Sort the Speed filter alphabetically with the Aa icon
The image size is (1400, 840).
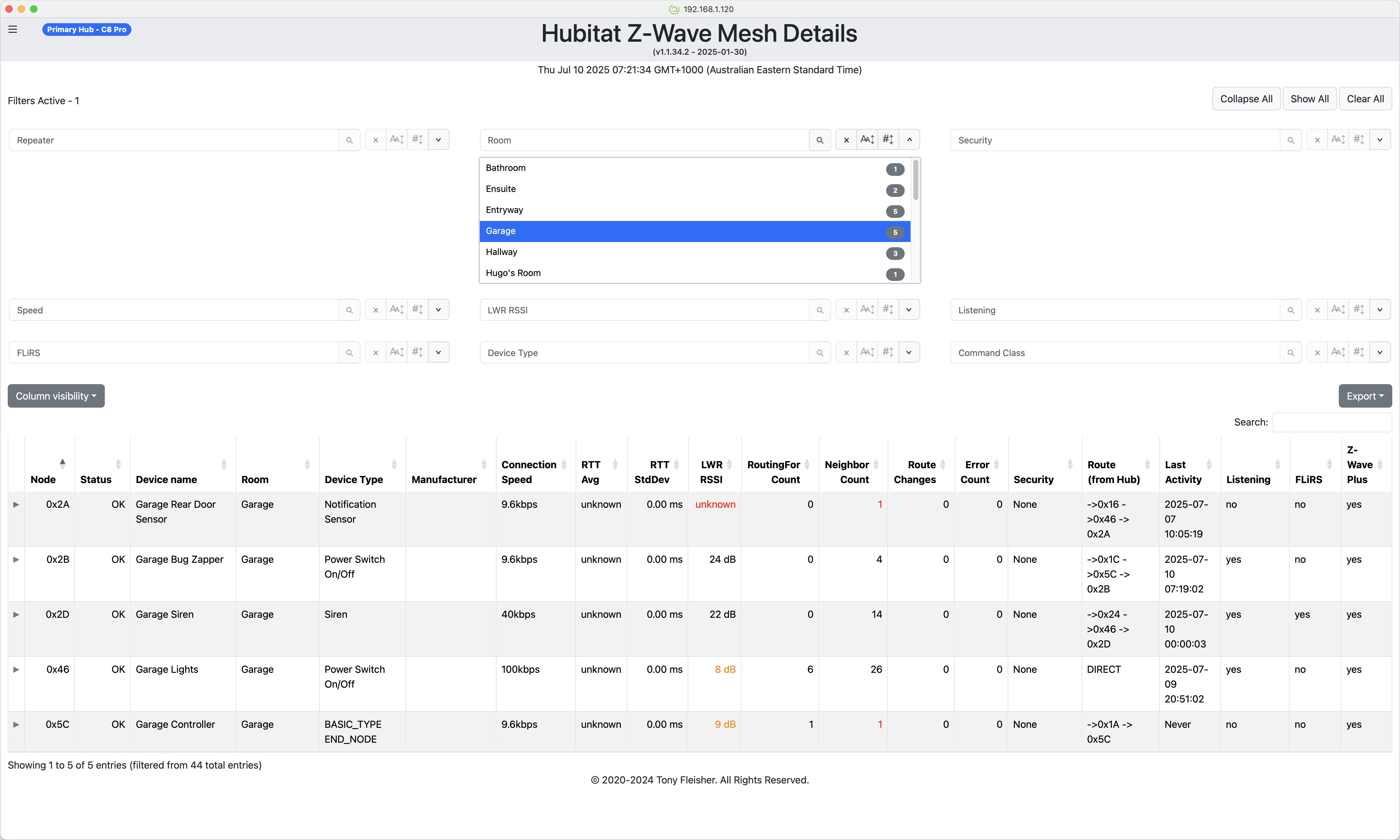397,310
